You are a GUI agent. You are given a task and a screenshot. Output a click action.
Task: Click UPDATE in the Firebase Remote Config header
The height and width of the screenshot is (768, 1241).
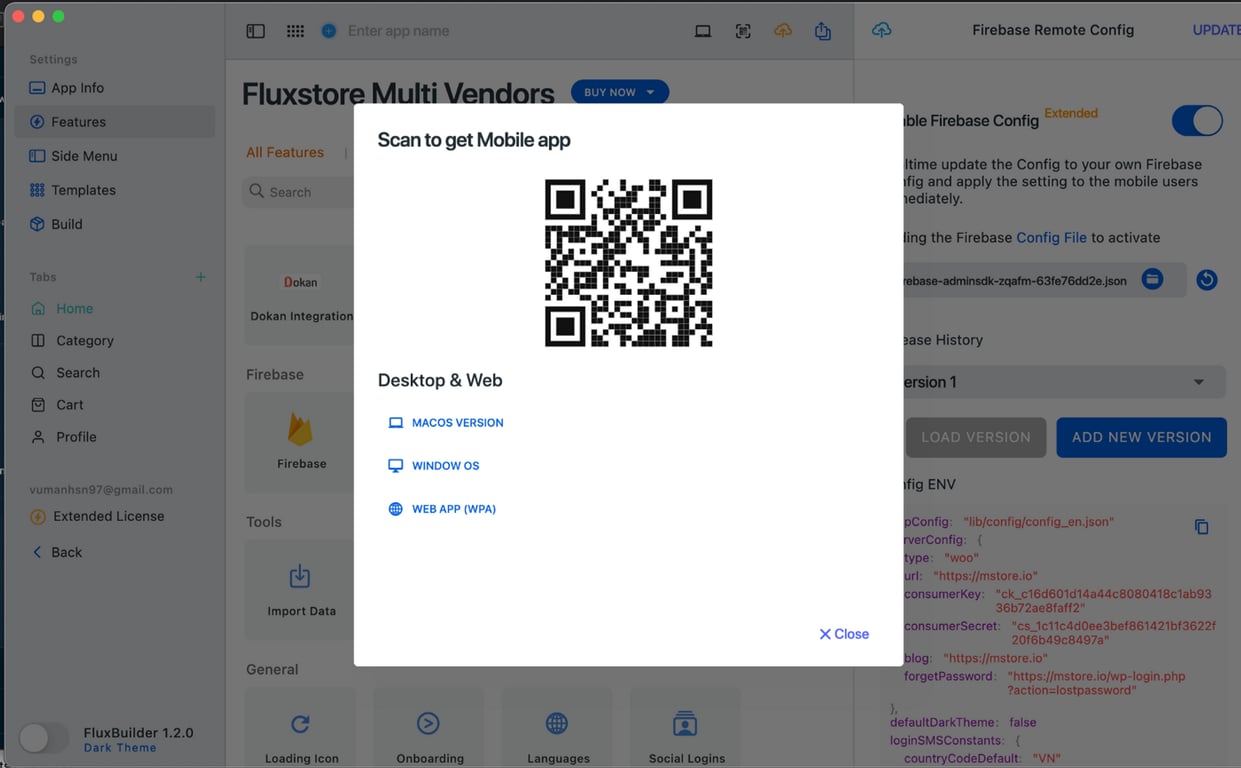[x=1216, y=30]
